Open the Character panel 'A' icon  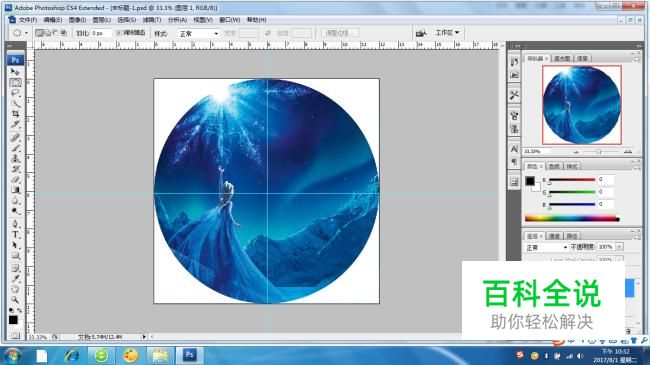click(x=514, y=149)
